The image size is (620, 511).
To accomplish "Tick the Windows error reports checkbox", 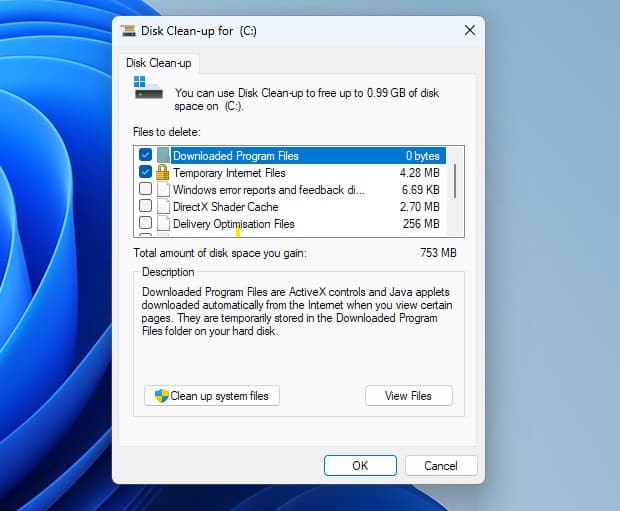I will pos(145,189).
